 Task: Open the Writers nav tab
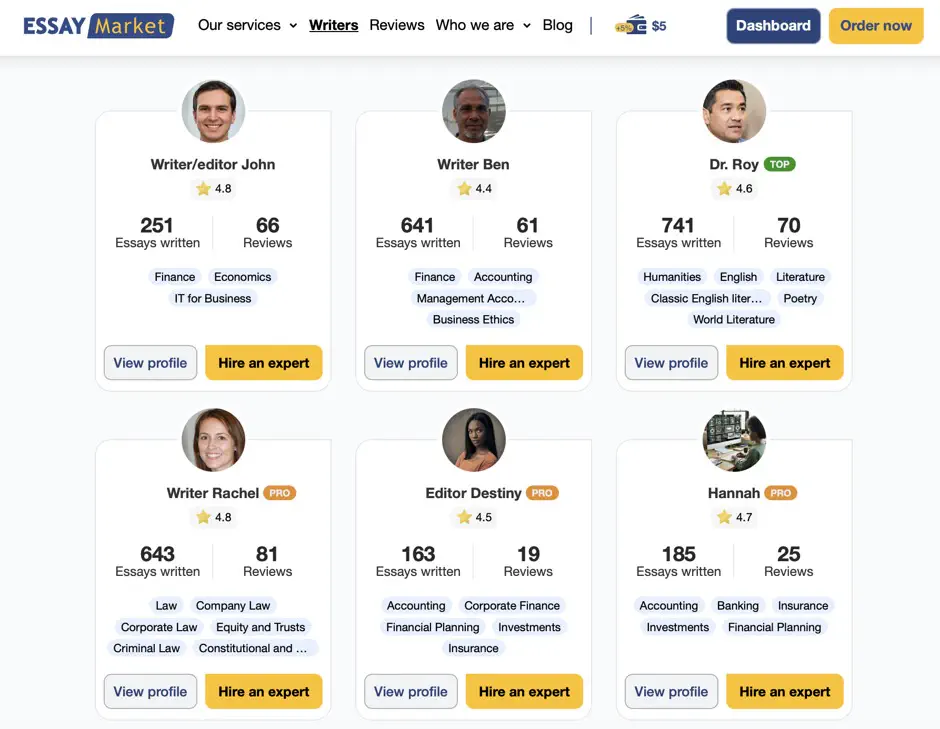333,25
